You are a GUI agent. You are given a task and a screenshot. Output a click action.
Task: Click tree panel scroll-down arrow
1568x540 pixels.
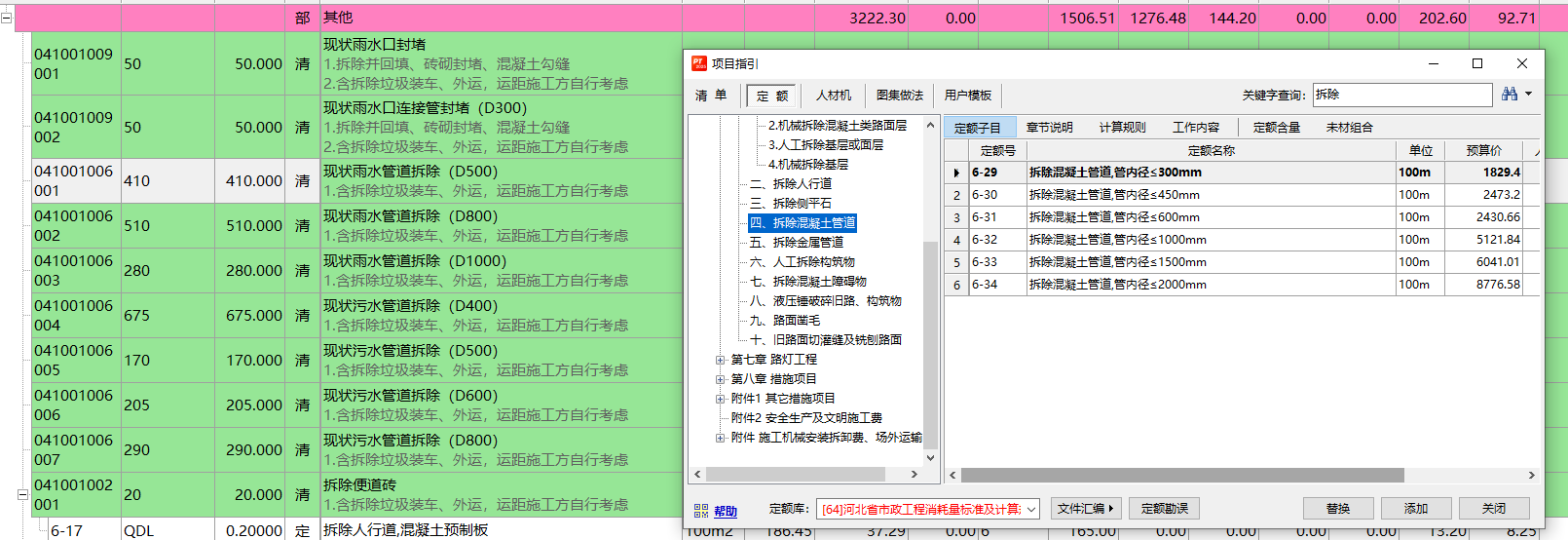click(x=930, y=457)
